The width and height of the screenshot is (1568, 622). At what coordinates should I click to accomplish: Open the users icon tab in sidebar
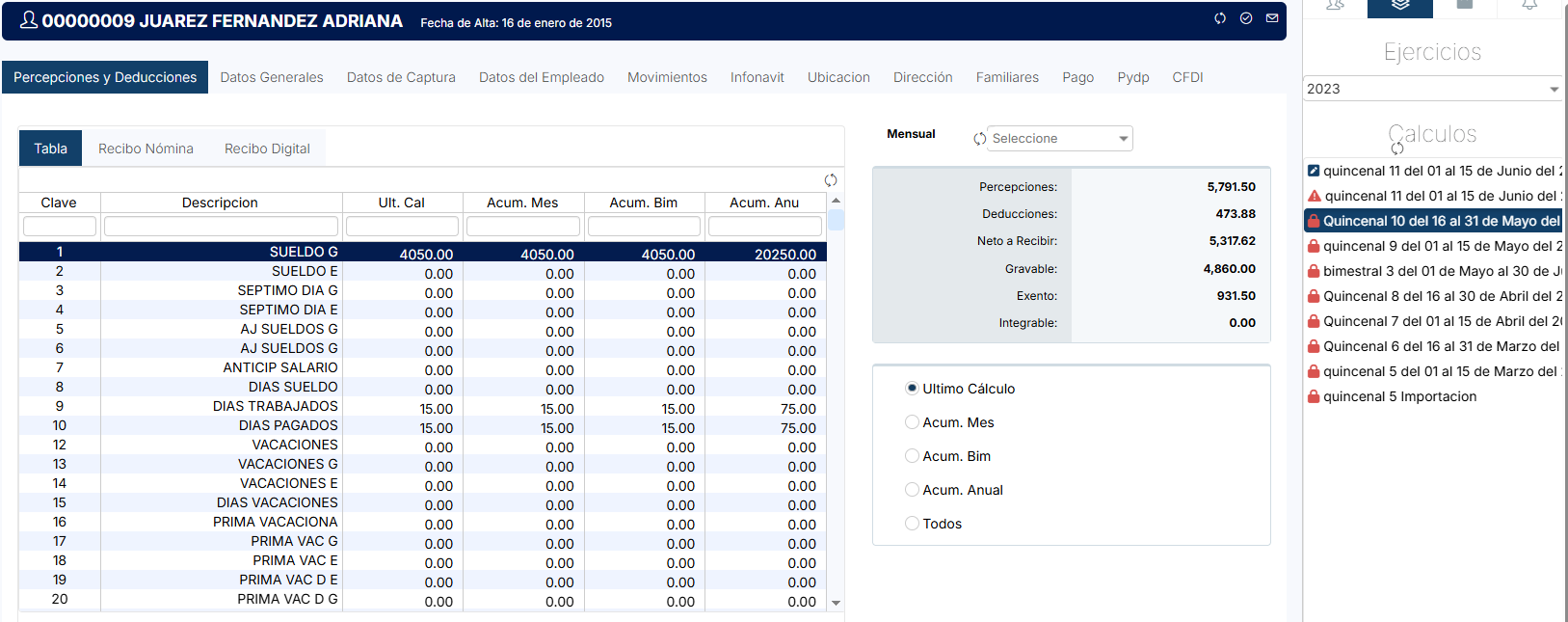1335,6
